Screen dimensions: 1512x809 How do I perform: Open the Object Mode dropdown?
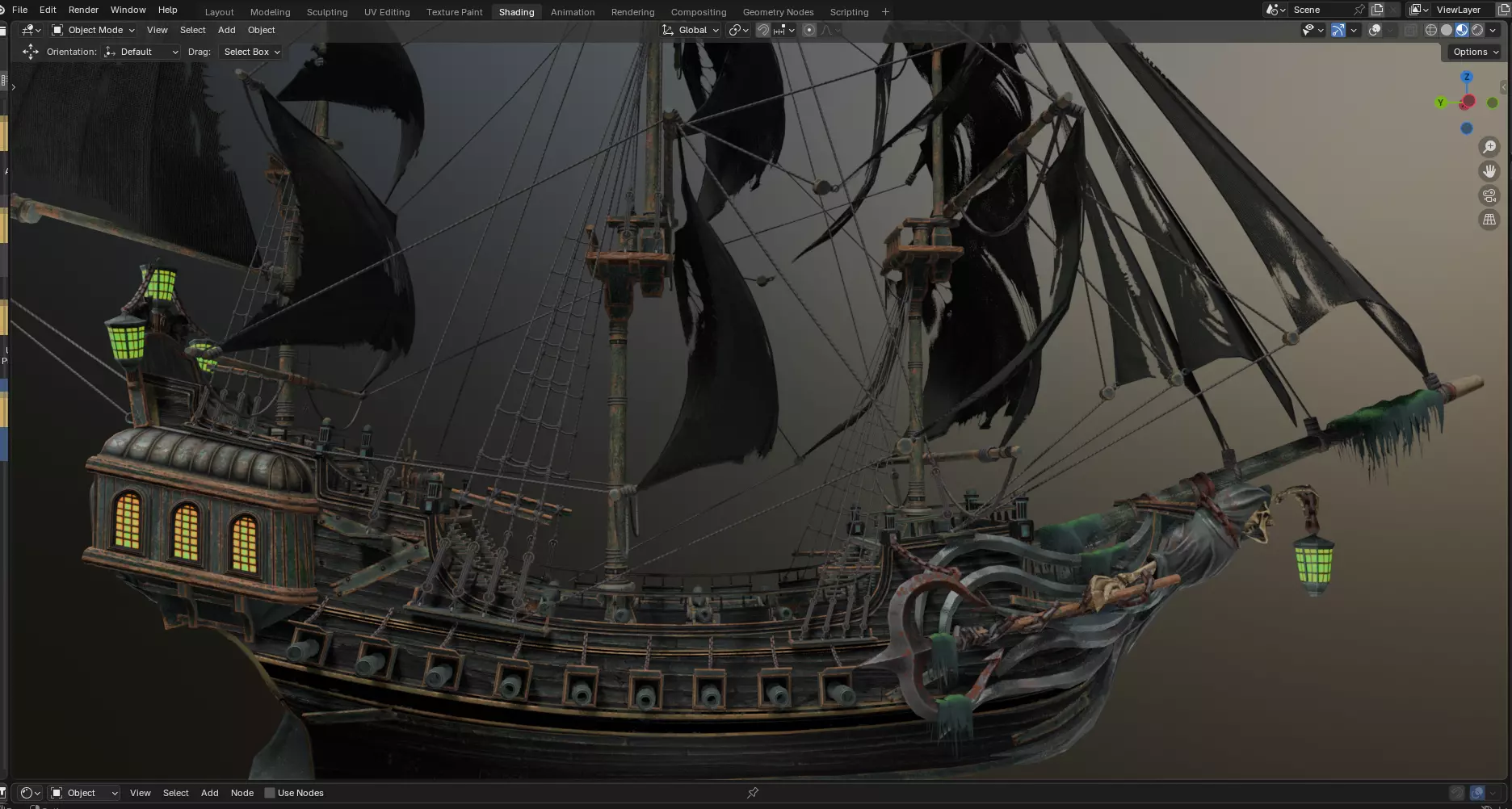click(x=93, y=30)
